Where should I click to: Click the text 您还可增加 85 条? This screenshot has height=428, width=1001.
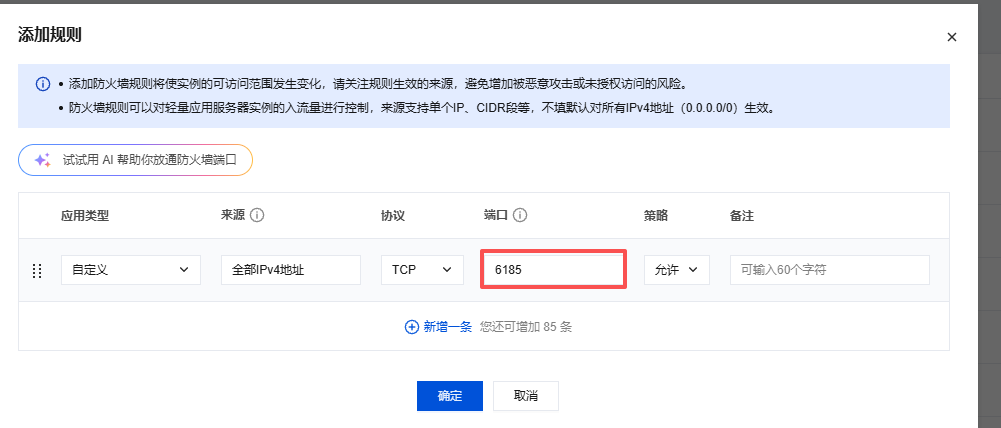tap(525, 327)
